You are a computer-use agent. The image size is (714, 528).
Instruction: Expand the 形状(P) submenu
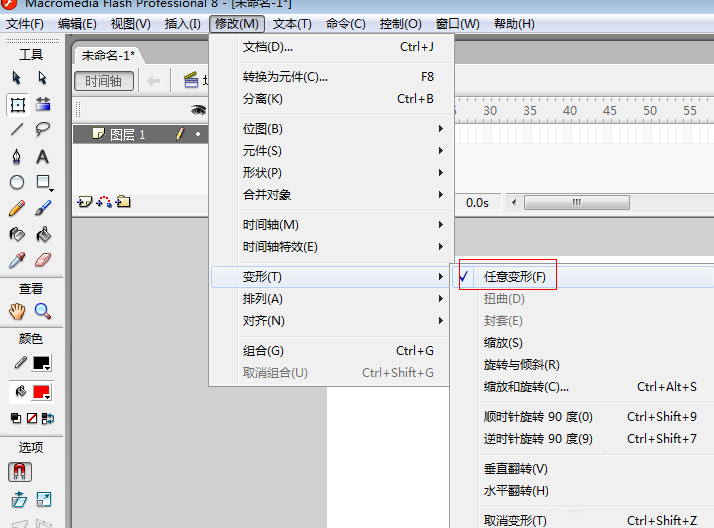pyautogui.click(x=343, y=173)
